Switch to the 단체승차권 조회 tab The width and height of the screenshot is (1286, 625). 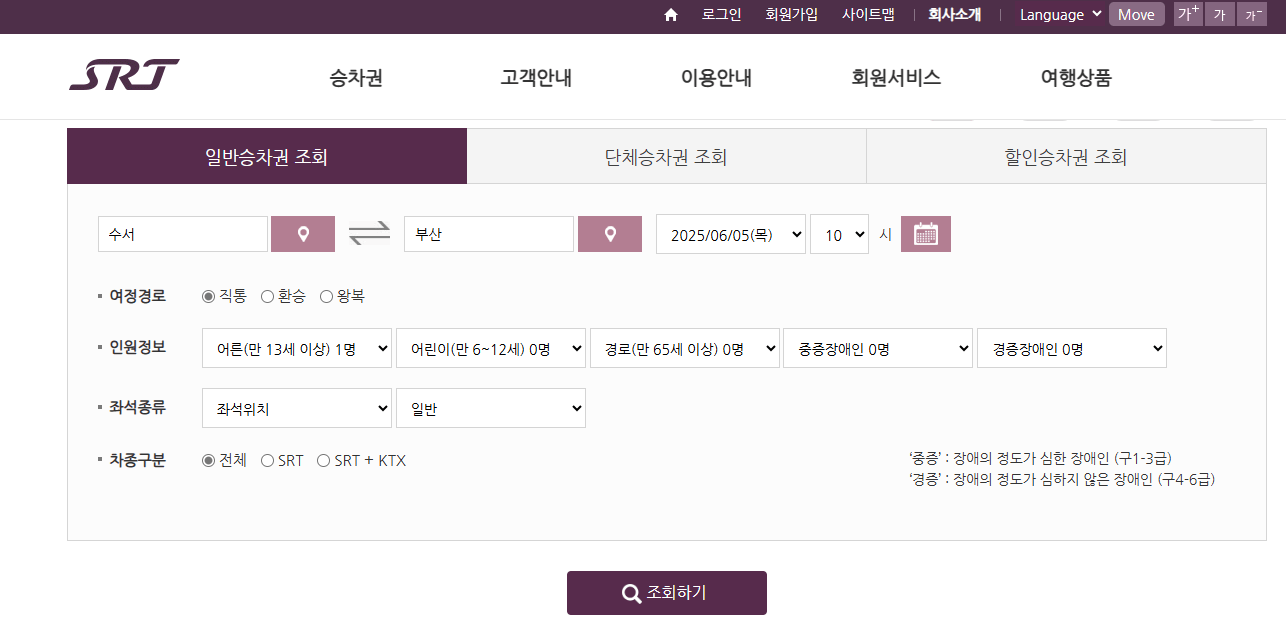point(666,156)
